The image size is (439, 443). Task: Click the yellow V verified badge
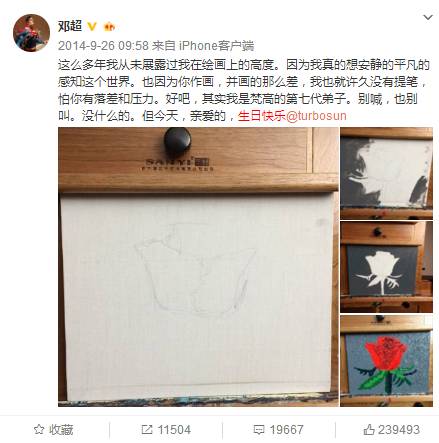tap(92, 26)
